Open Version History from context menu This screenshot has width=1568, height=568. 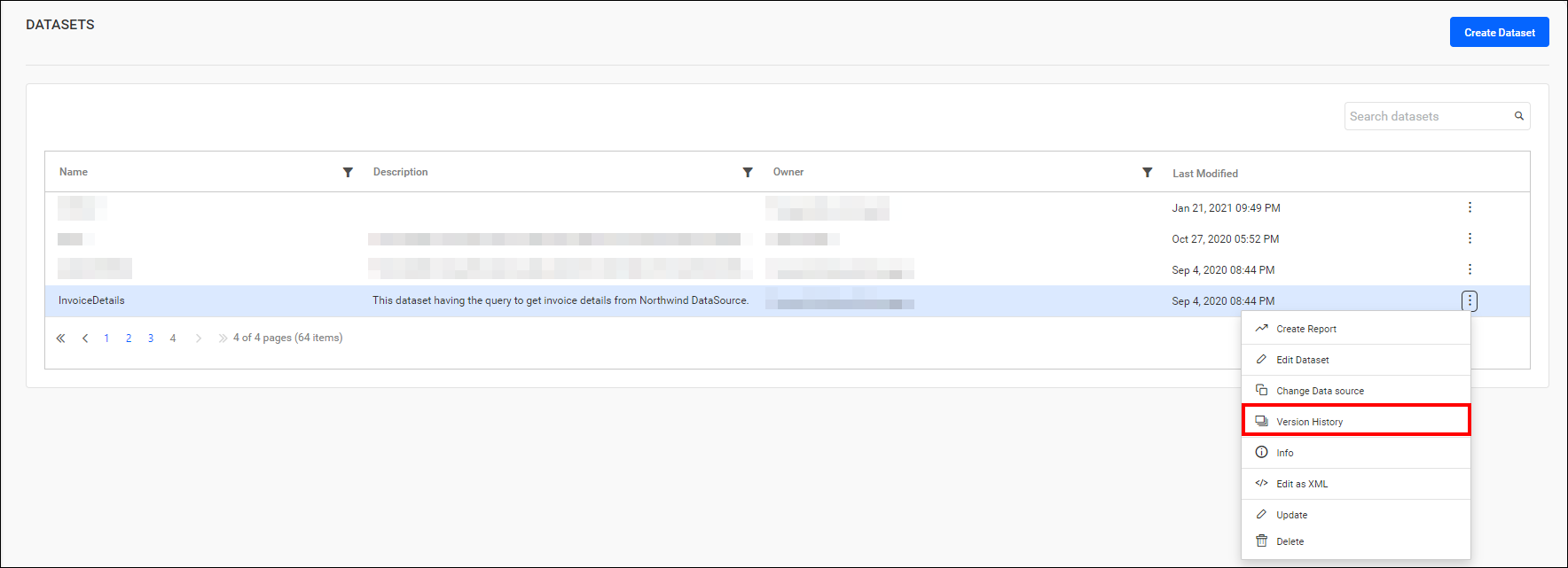click(1356, 420)
